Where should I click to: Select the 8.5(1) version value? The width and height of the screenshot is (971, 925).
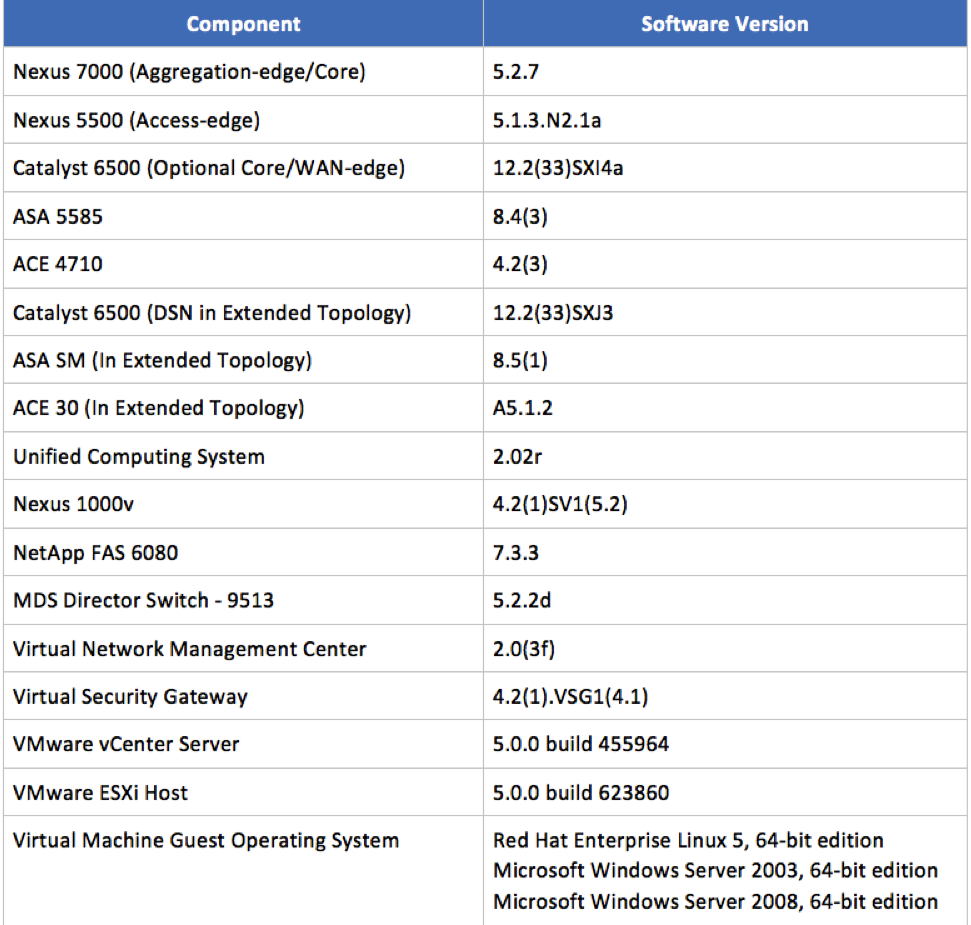coord(520,360)
